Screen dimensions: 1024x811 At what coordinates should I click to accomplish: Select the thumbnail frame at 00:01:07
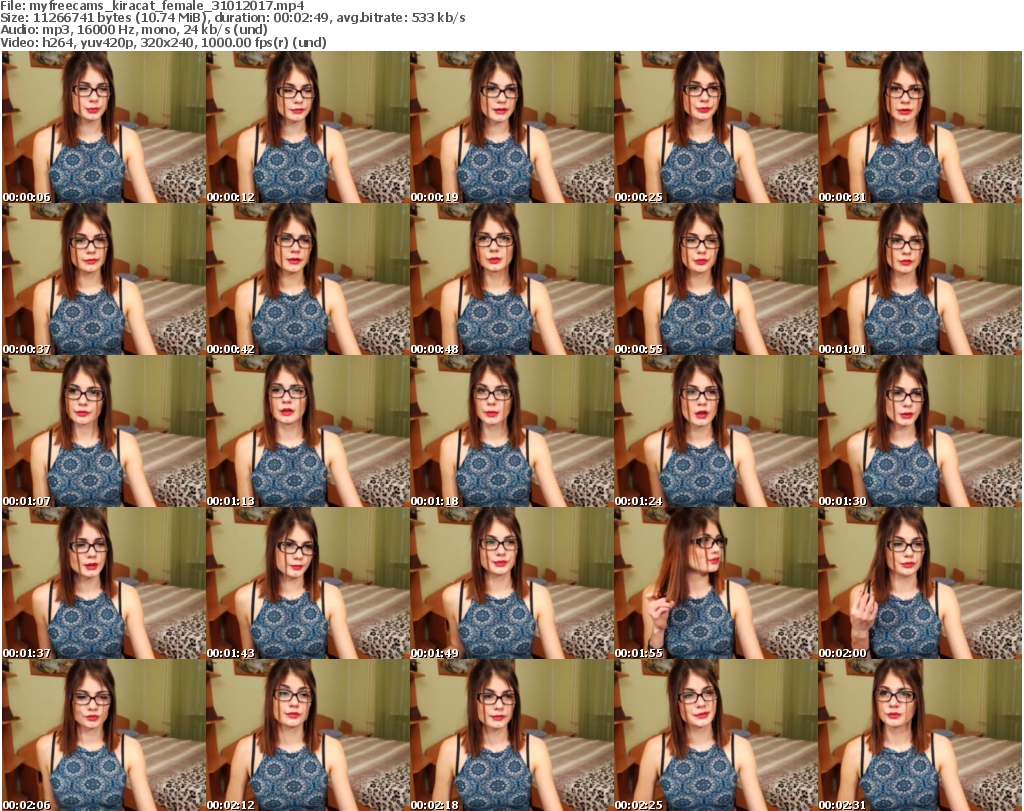pos(103,431)
